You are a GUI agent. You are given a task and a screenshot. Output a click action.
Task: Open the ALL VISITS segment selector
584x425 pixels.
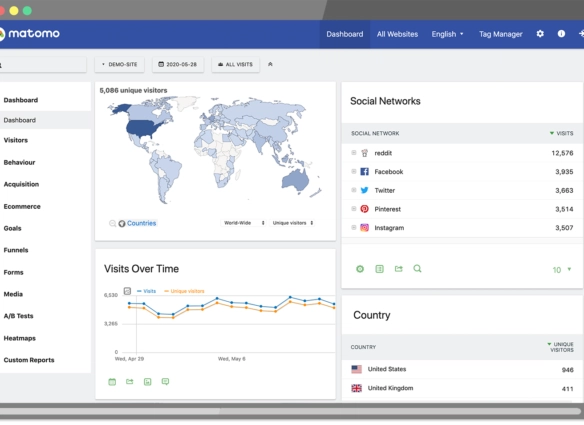235,64
